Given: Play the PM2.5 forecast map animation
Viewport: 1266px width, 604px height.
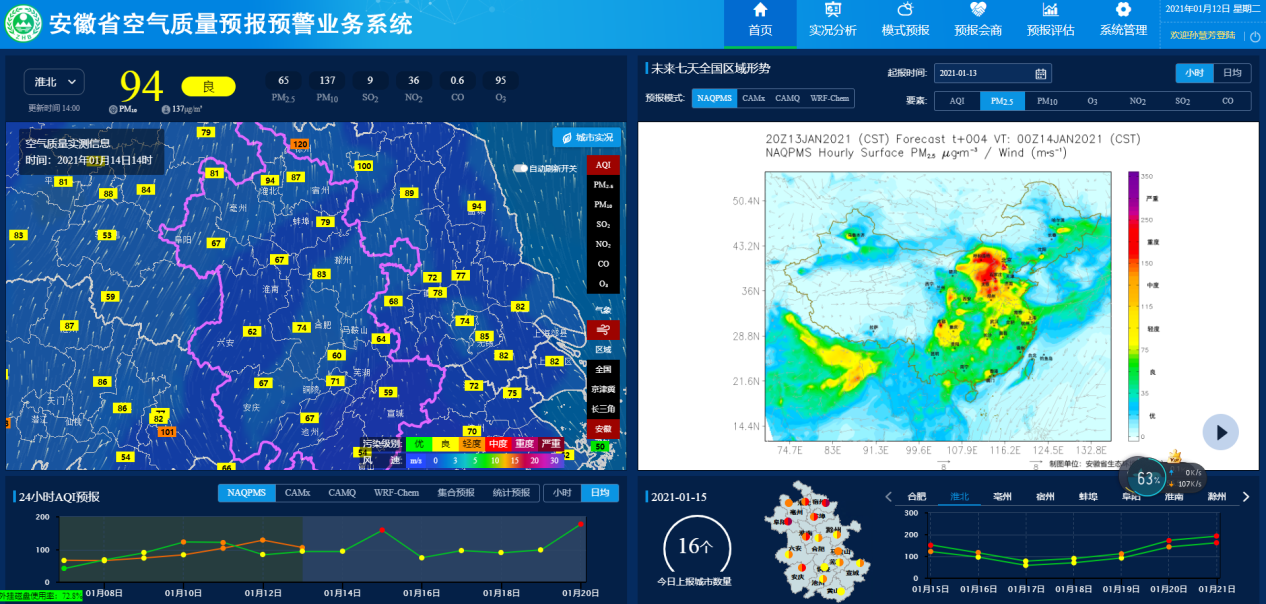Looking at the screenshot, I should [1220, 432].
